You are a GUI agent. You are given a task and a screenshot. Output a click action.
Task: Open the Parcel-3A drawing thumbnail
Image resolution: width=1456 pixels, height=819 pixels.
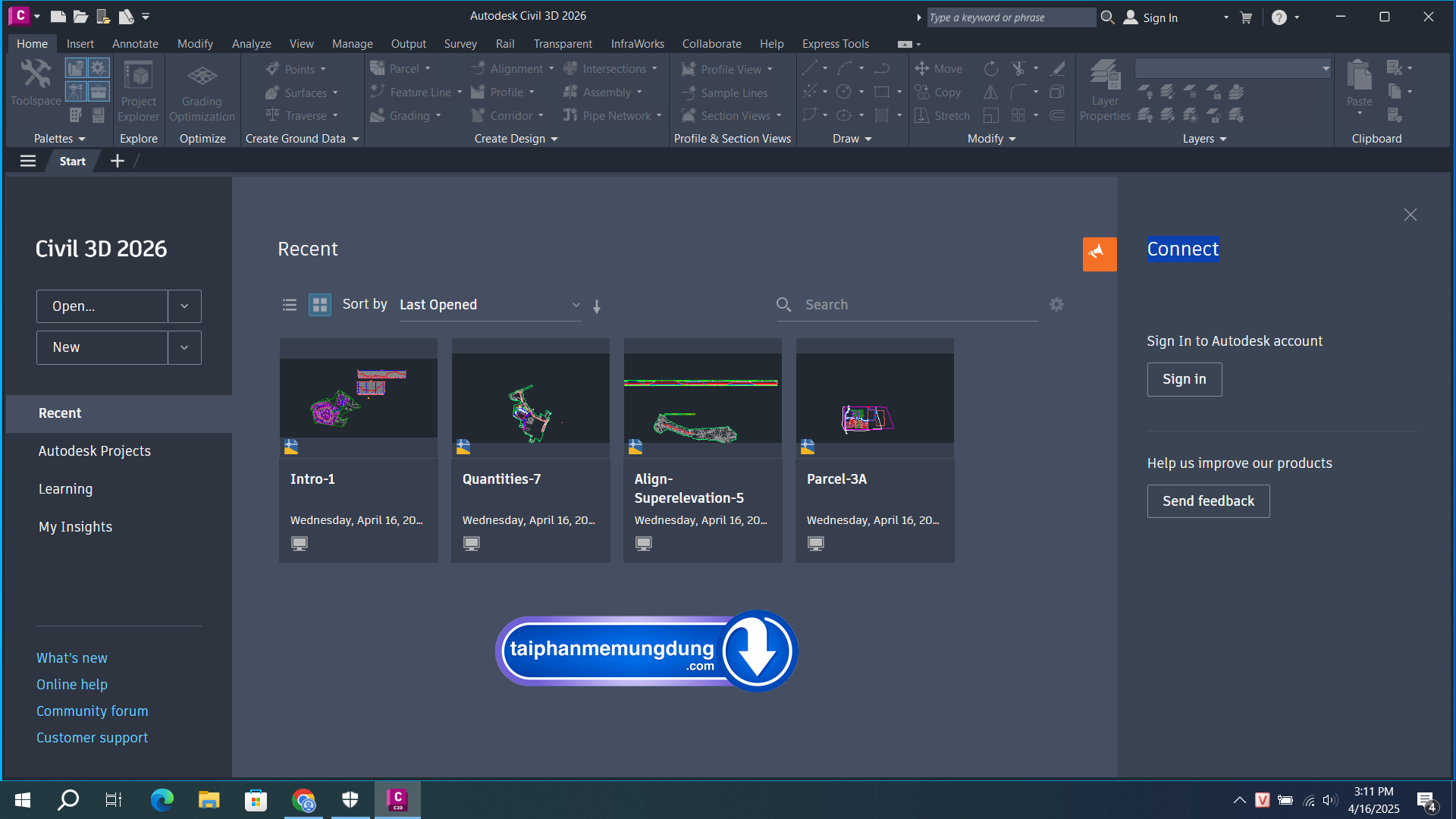click(875, 398)
